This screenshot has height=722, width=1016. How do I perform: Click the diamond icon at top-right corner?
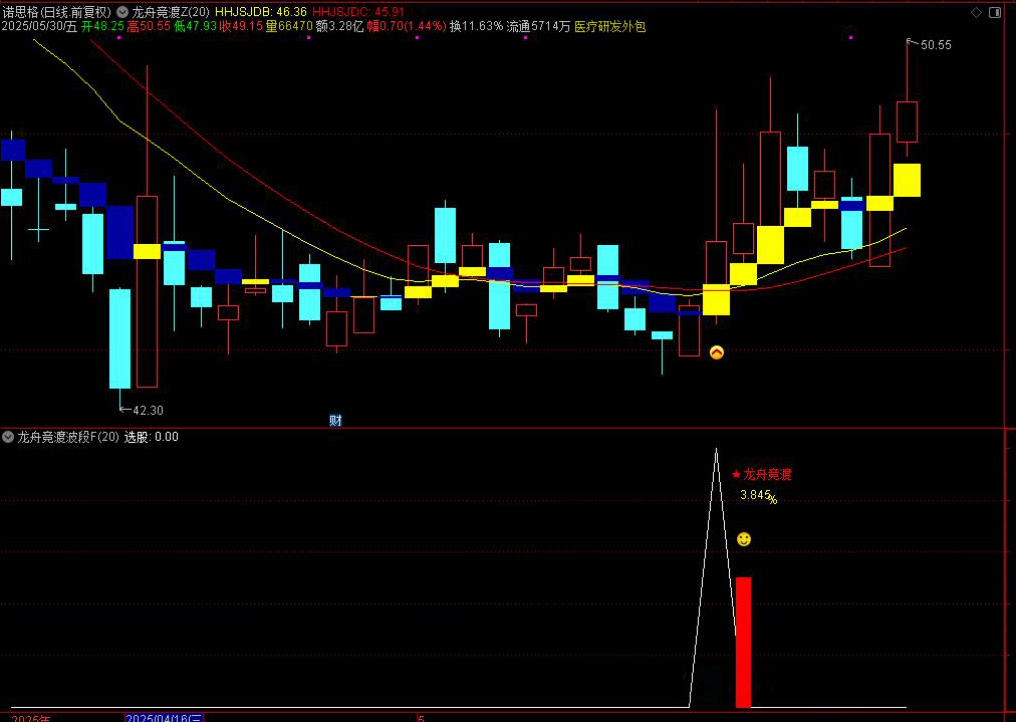[x=994, y=12]
